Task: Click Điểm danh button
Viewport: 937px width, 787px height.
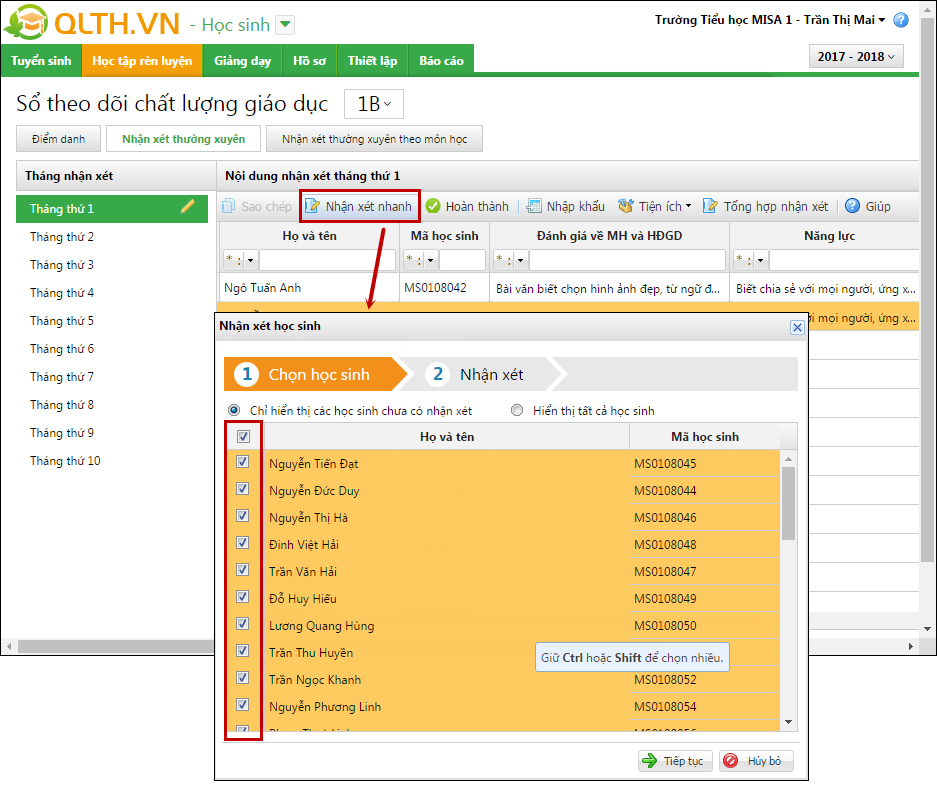Action: [59, 139]
